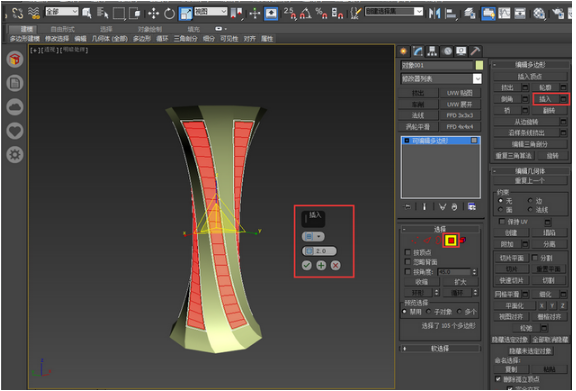Click the 扩大 (Grow) selection button
576x391 pixels.
point(460,283)
